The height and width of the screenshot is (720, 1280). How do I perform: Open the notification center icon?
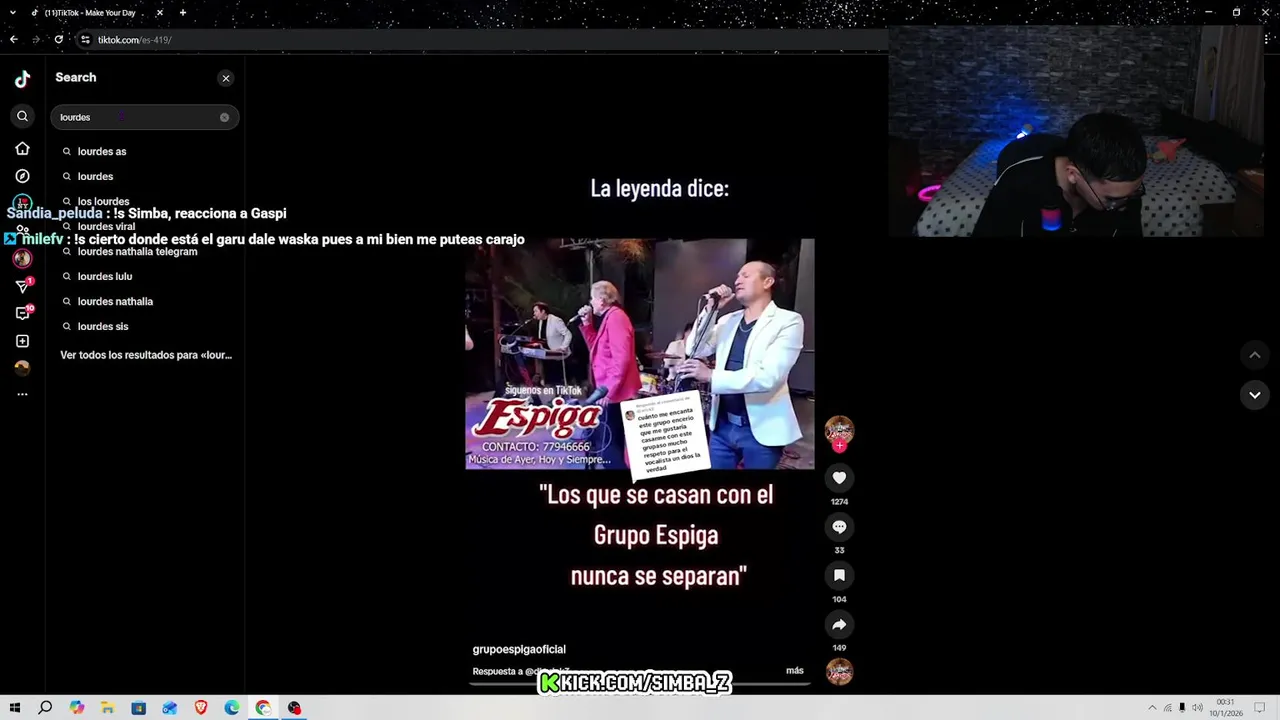(x=1260, y=708)
